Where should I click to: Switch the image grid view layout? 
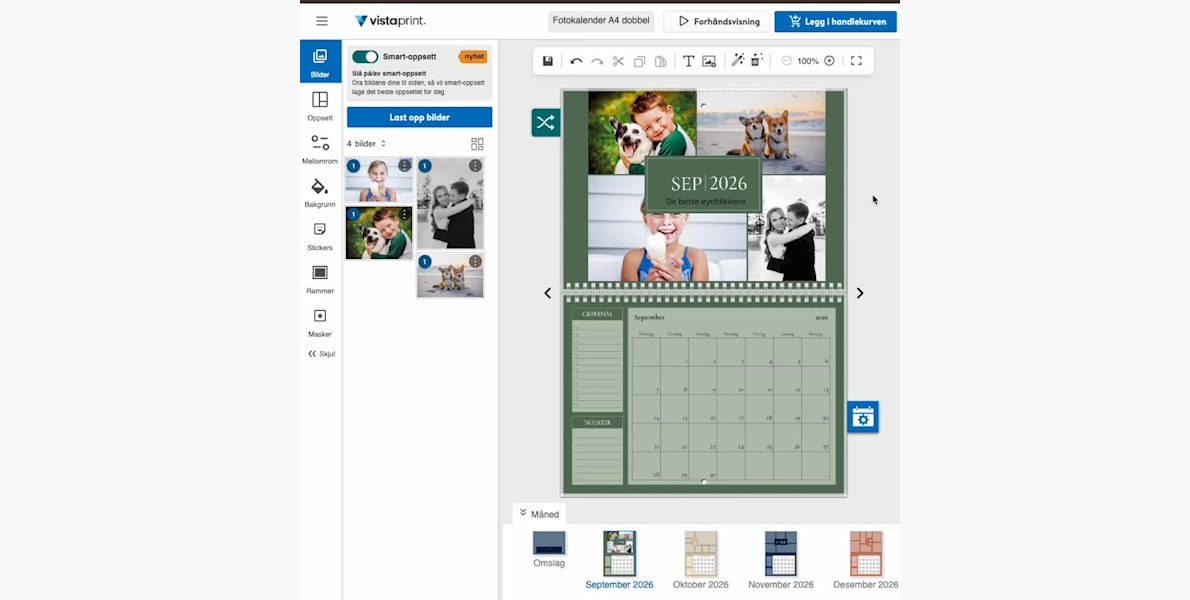pos(477,144)
